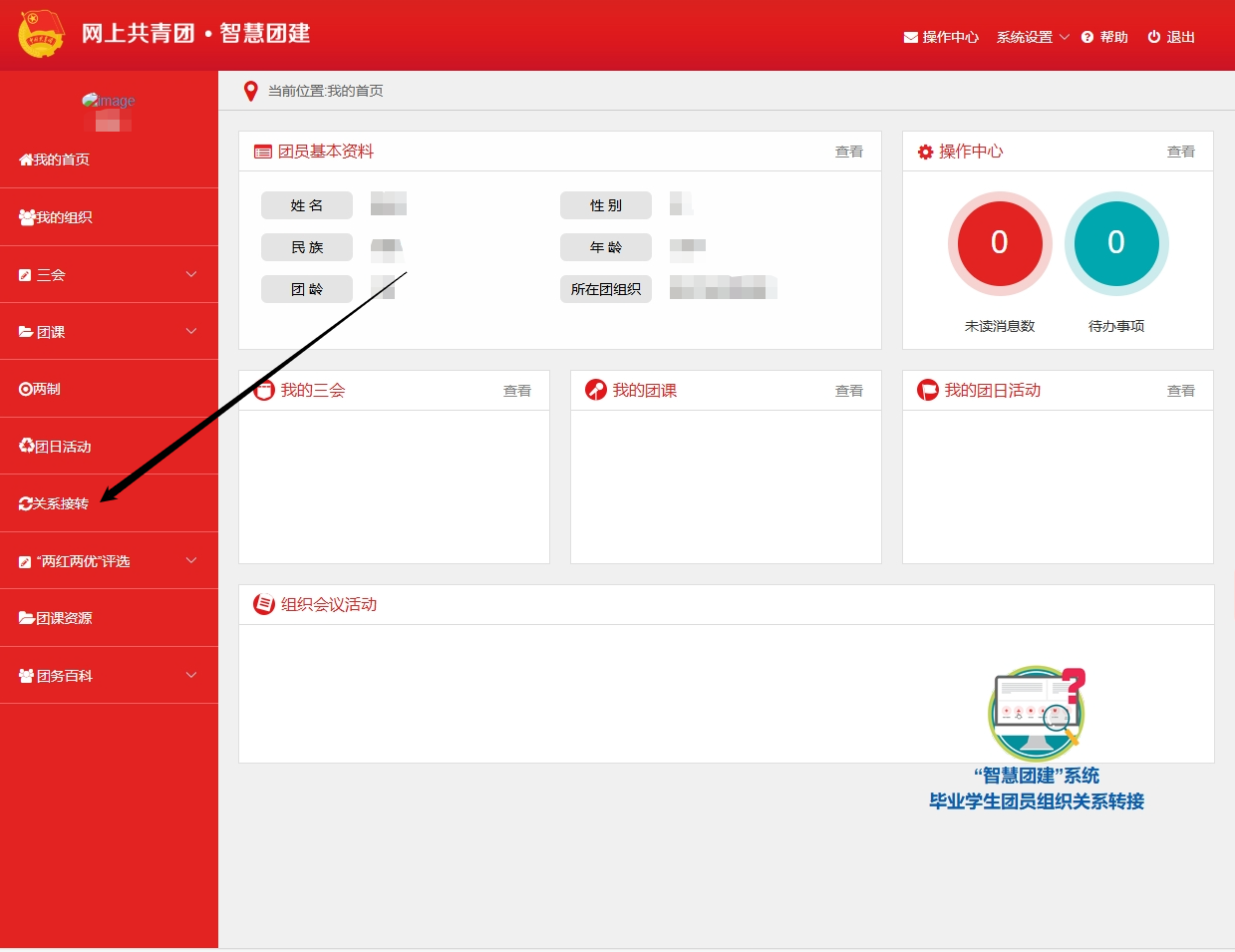Click the teal pending tasks count circle
This screenshot has width=1235, height=952.
point(1116,243)
